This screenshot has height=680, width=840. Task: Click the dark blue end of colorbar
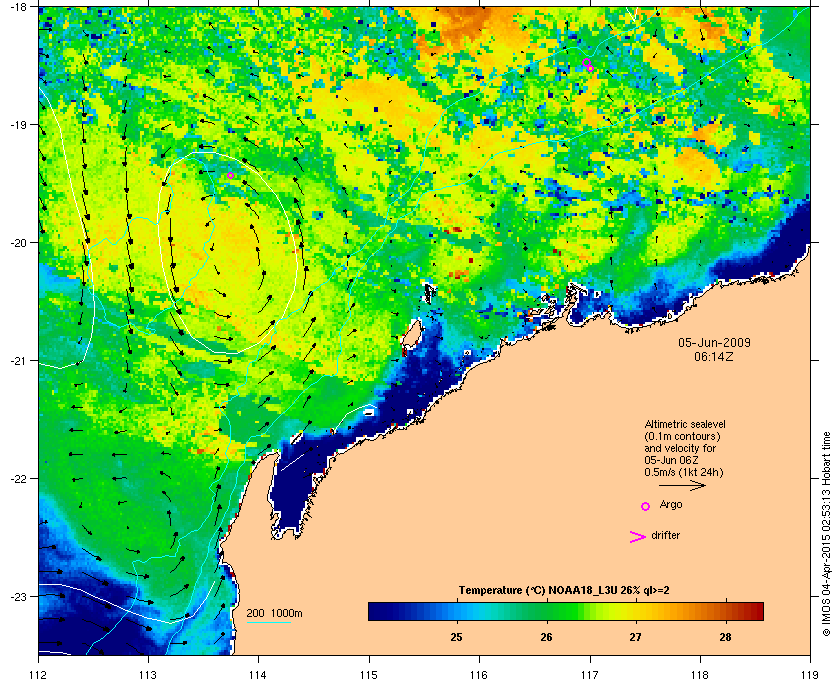380,611
